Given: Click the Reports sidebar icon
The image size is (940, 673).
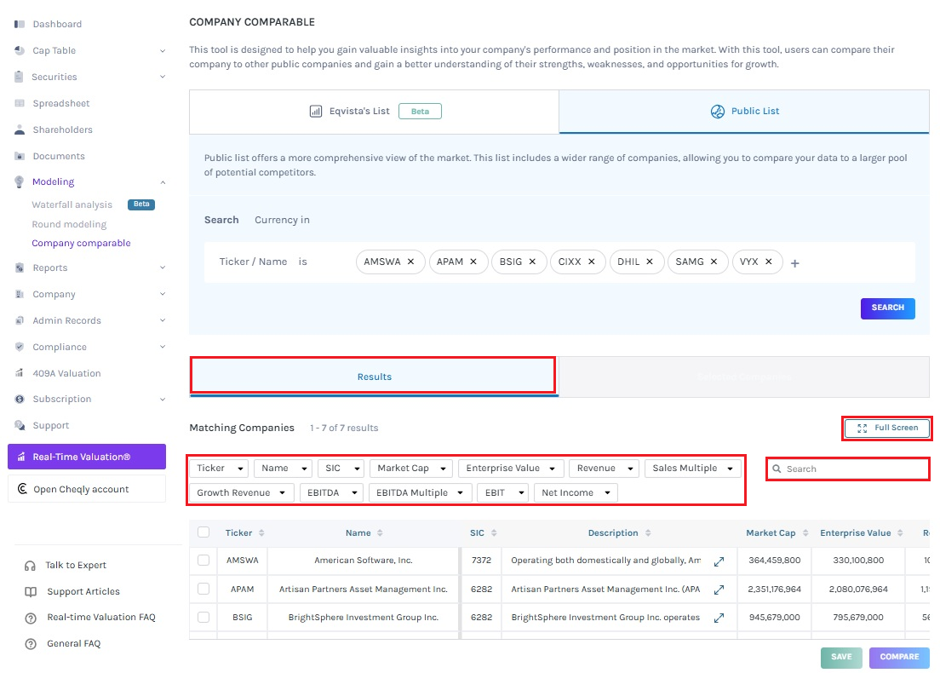Looking at the screenshot, I should click(20, 268).
